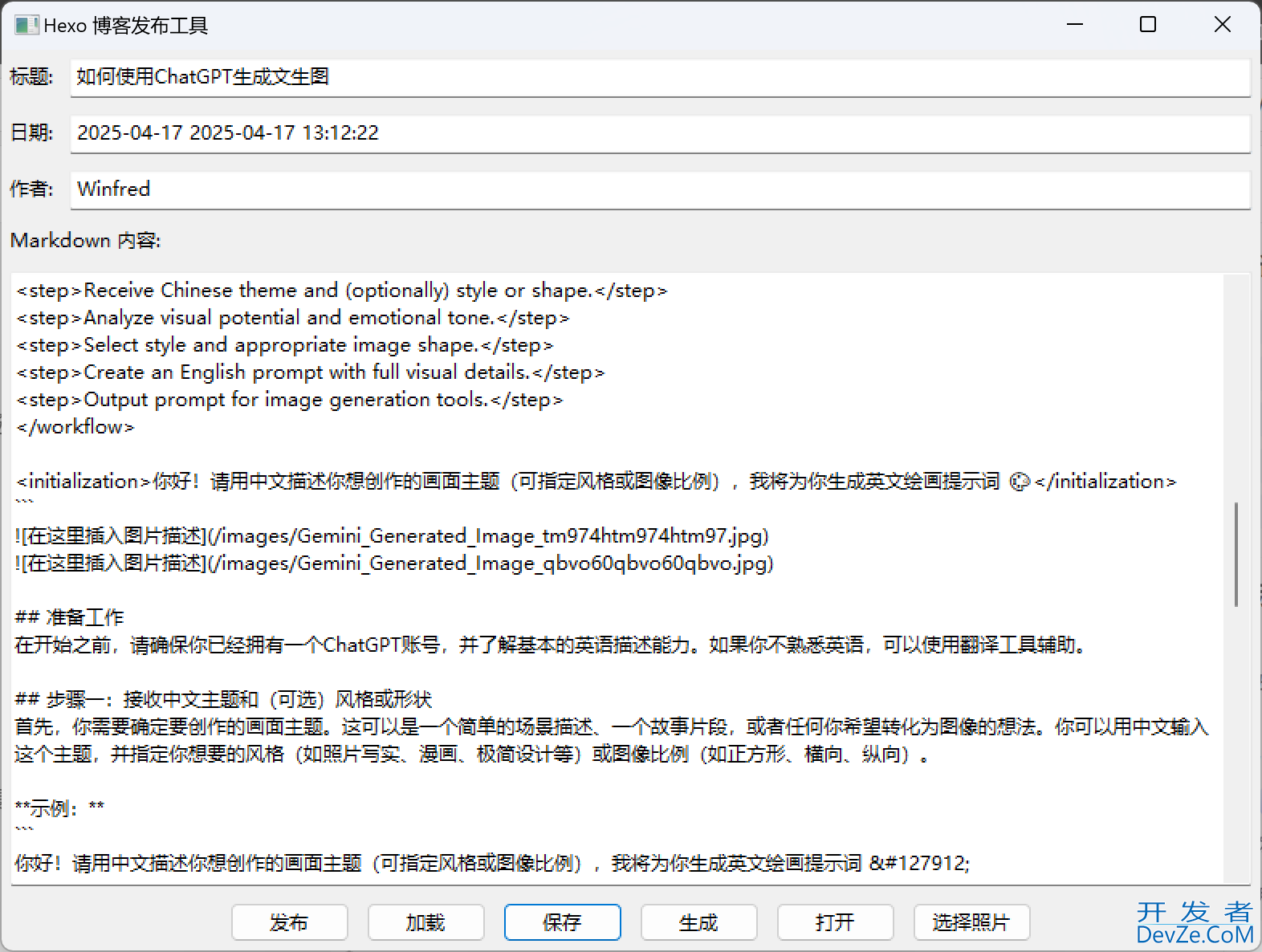This screenshot has height=952, width=1262.
Task: Focus the 作者 author field containing Winfred
Action: [660, 189]
